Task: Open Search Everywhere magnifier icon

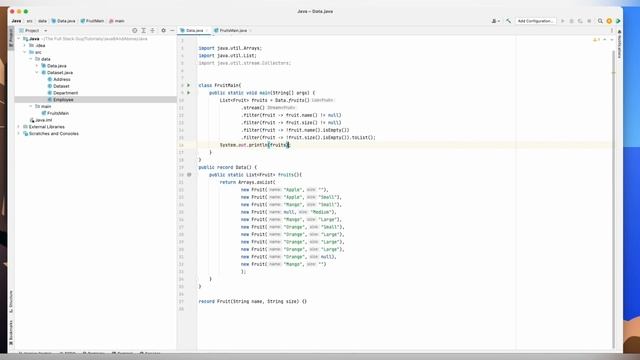Action: click(x=600, y=21)
